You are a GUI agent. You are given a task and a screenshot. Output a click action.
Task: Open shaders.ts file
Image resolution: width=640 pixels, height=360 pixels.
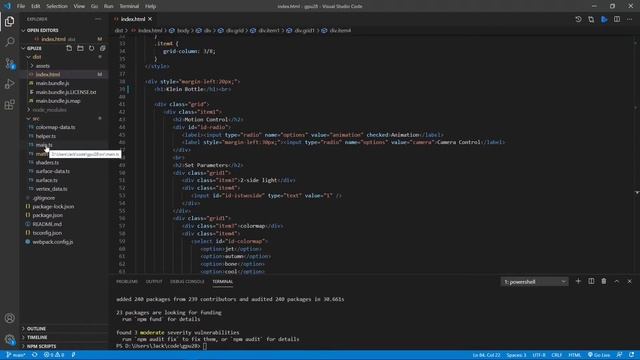click(47, 162)
